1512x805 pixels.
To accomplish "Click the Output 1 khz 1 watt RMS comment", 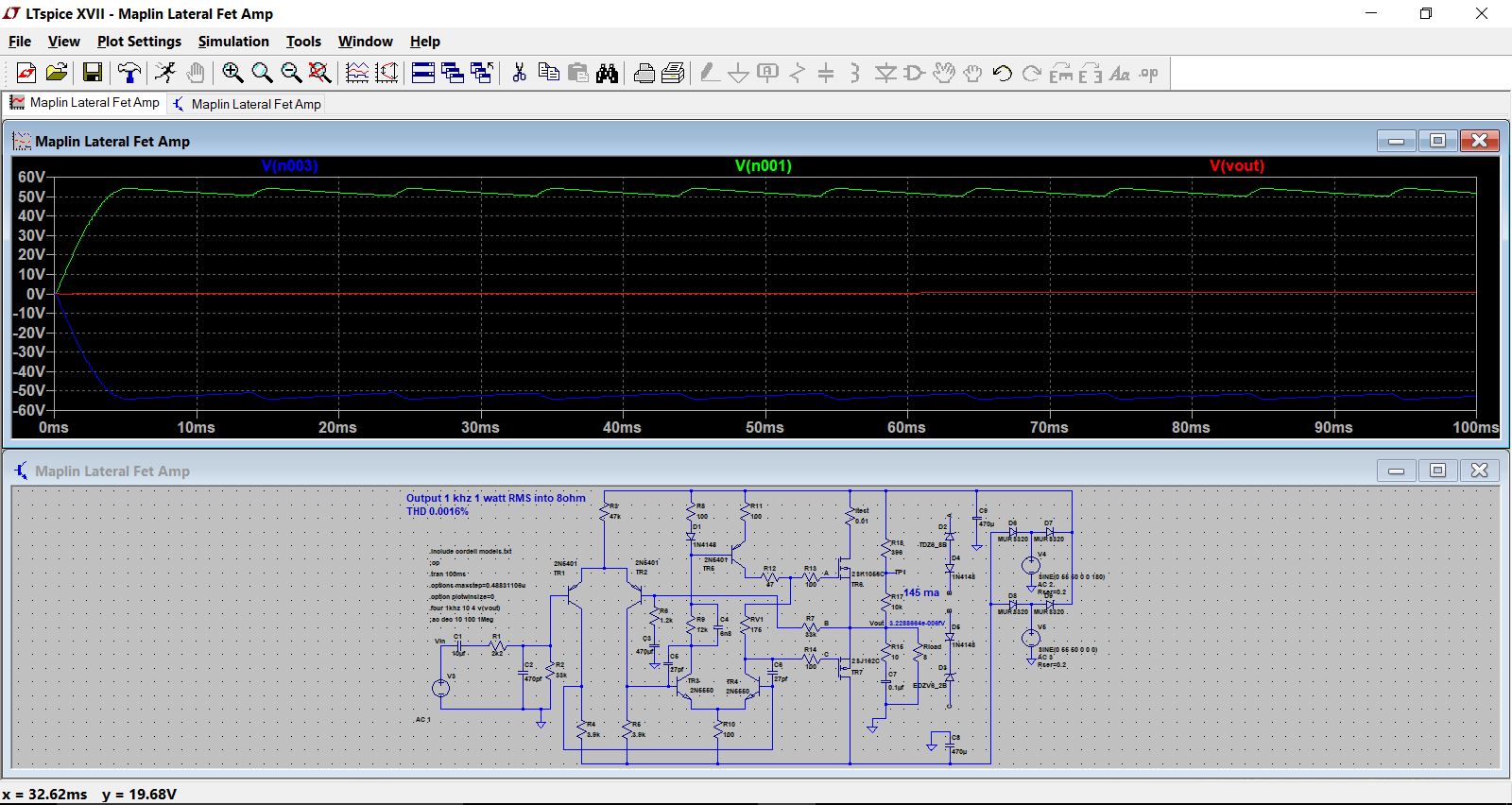I will pos(496,498).
